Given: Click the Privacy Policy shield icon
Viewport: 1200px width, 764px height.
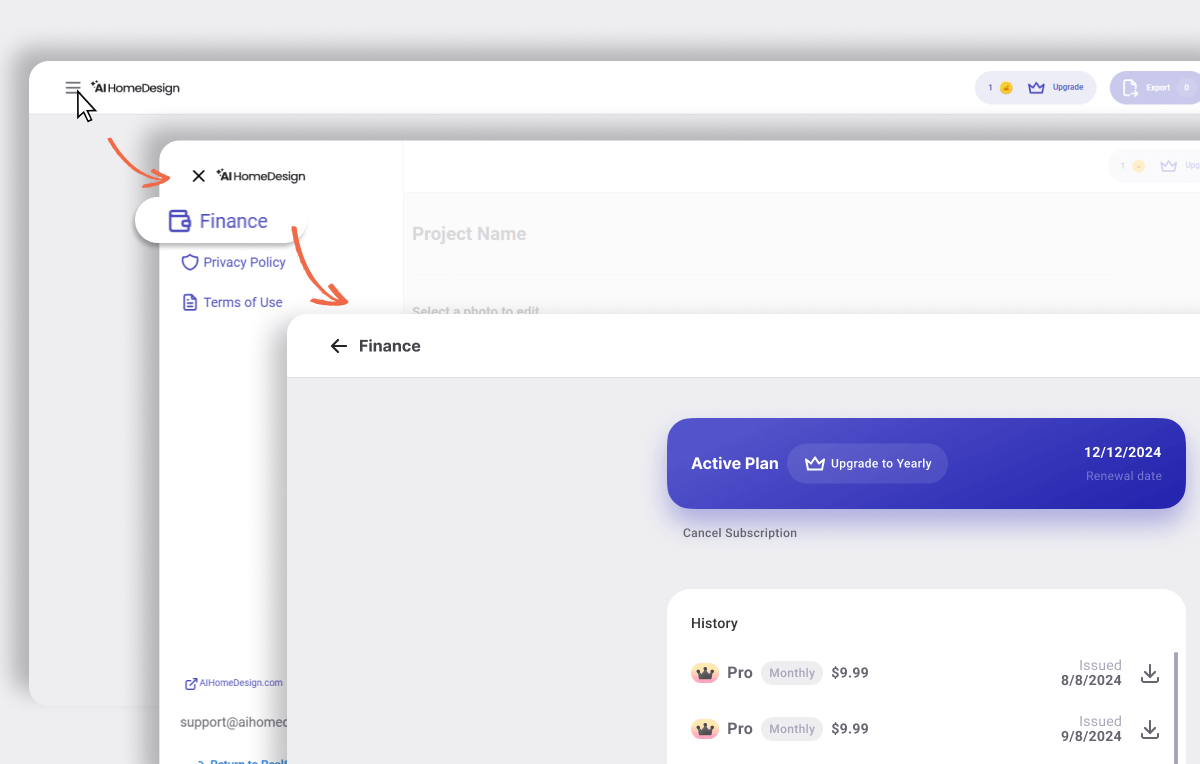Looking at the screenshot, I should 190,262.
